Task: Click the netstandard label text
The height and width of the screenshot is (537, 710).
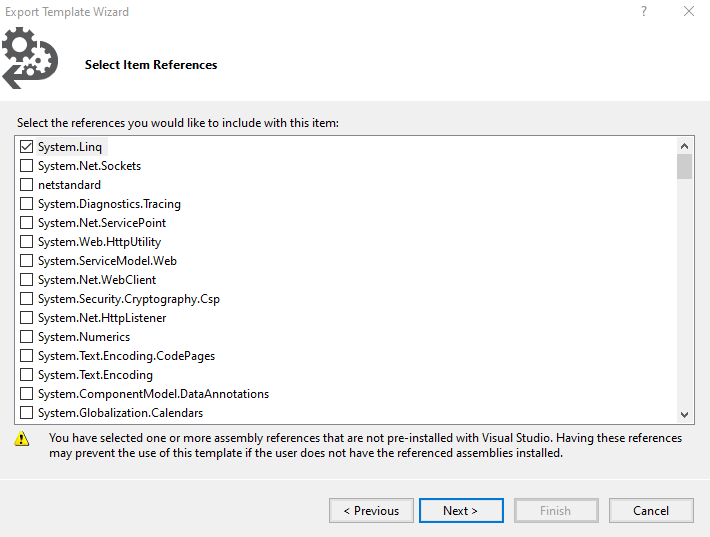Action: [x=69, y=185]
